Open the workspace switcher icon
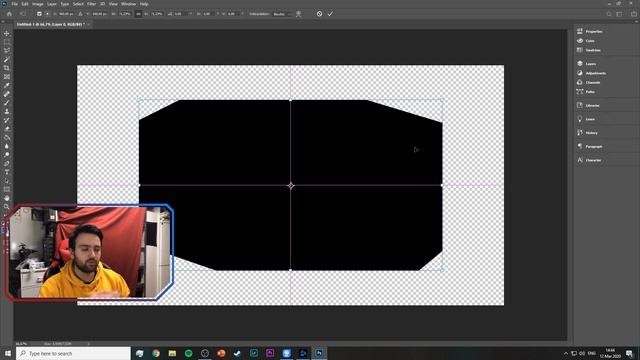The image size is (640, 360). pyautogui.click(x=620, y=14)
